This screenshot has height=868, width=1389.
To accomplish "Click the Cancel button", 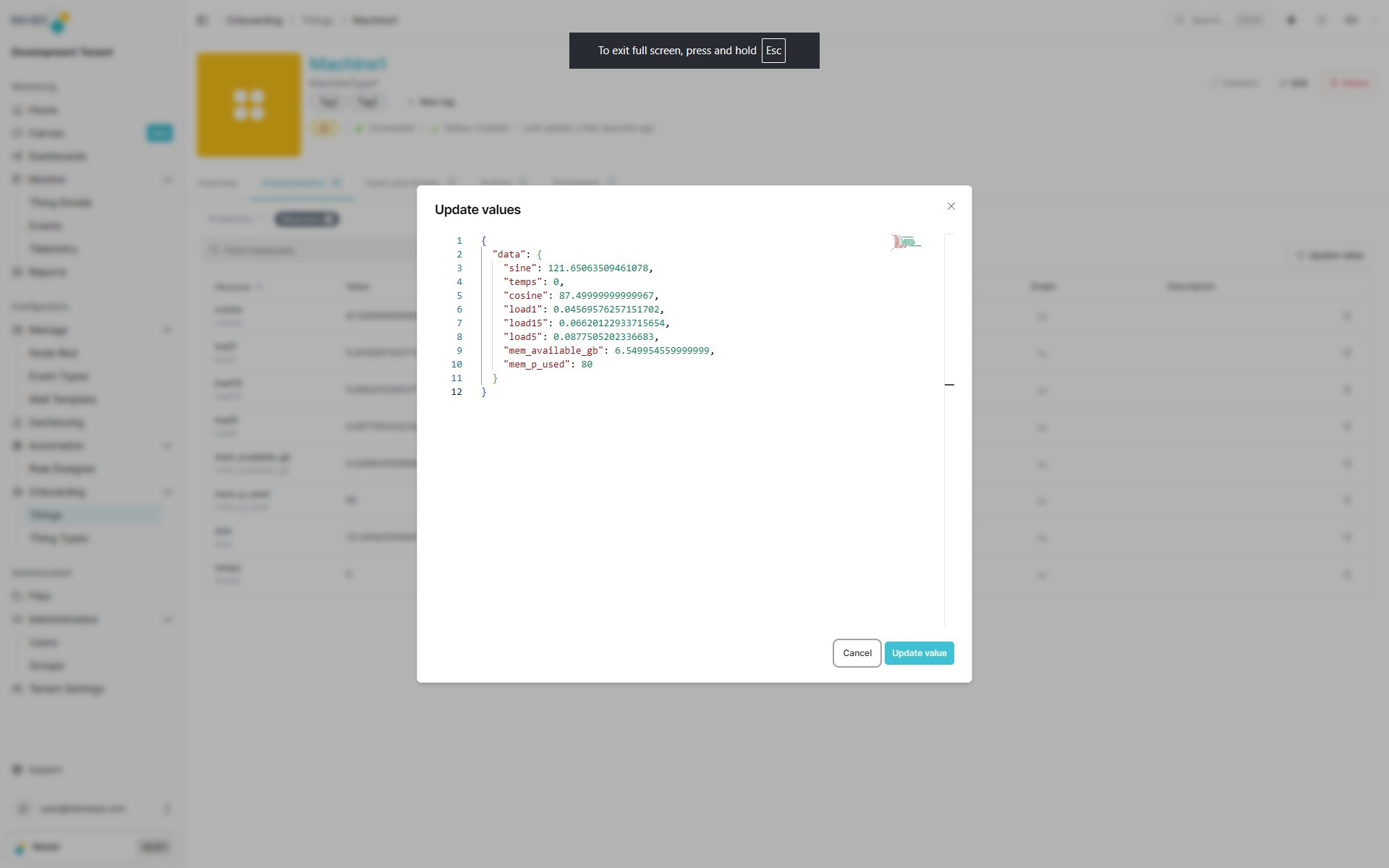I will (x=857, y=653).
